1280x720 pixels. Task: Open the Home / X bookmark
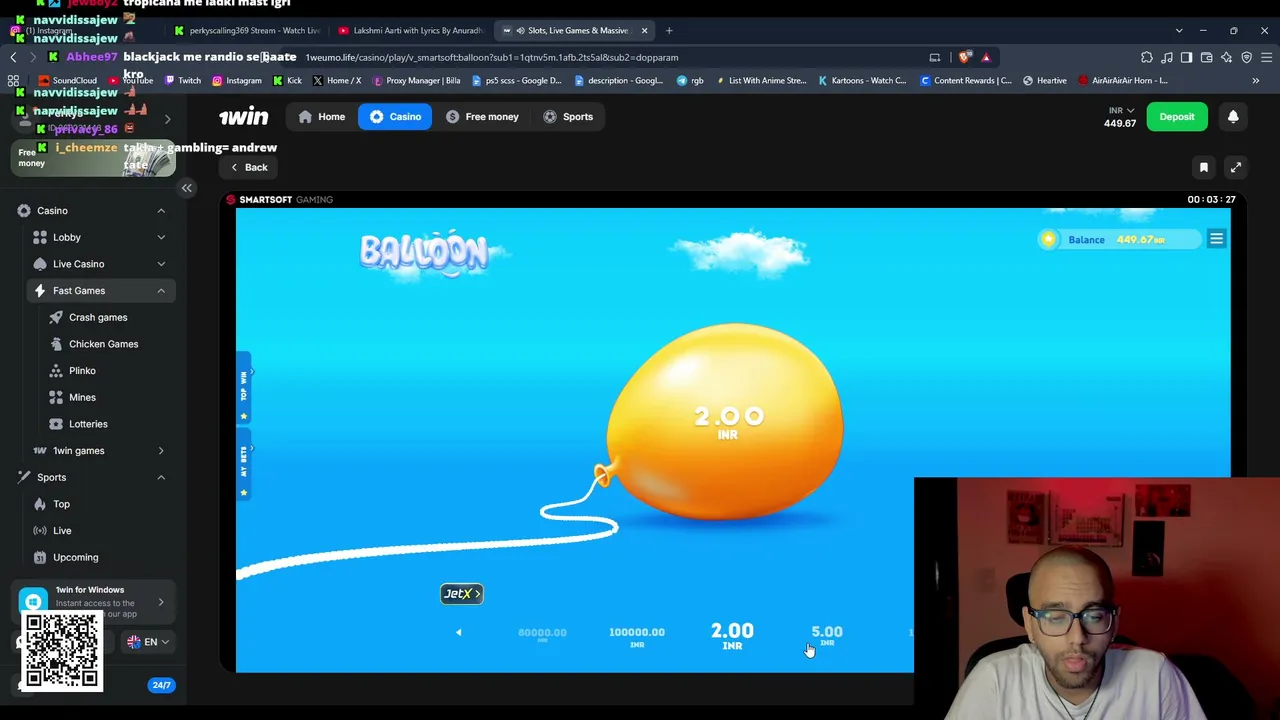337,81
